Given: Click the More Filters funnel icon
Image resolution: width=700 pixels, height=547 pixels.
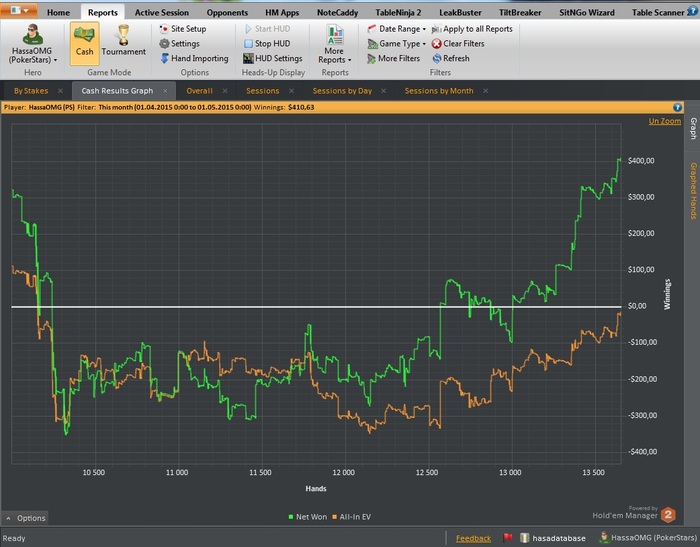Looking at the screenshot, I should [369, 59].
